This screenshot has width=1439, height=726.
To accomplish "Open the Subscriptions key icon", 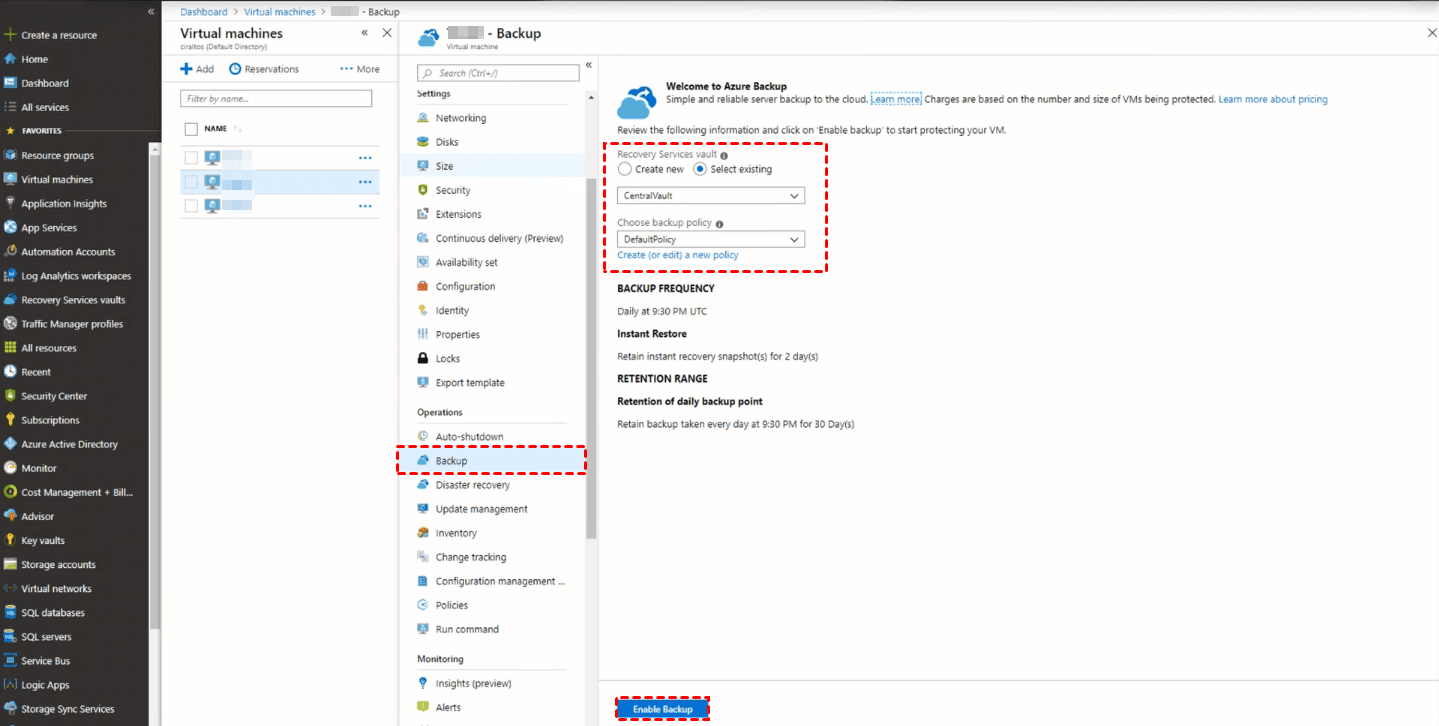I will click(x=10, y=420).
